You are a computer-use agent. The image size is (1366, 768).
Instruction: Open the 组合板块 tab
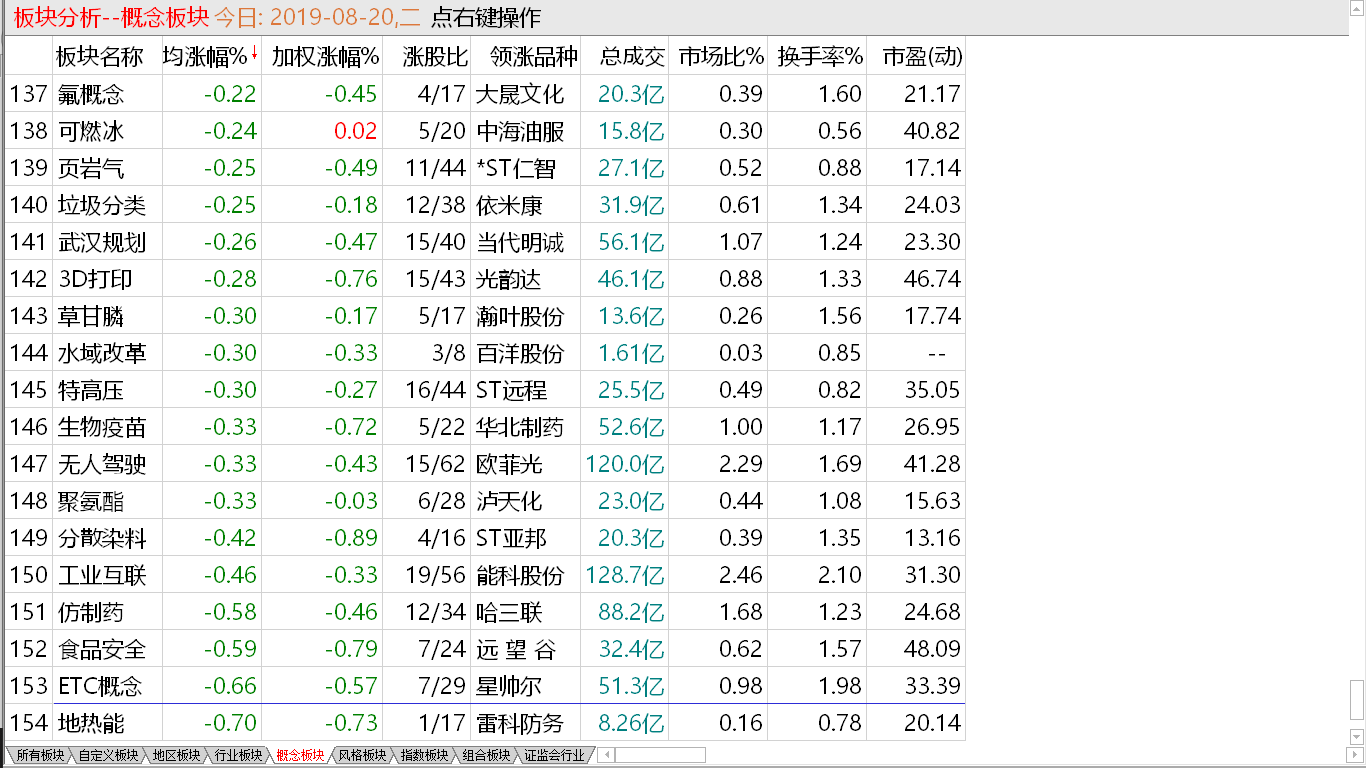coord(486,755)
